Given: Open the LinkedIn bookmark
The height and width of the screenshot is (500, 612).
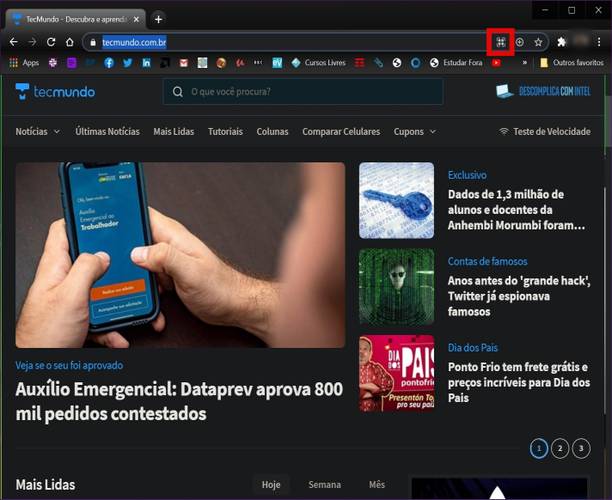Looking at the screenshot, I should tap(146, 62).
